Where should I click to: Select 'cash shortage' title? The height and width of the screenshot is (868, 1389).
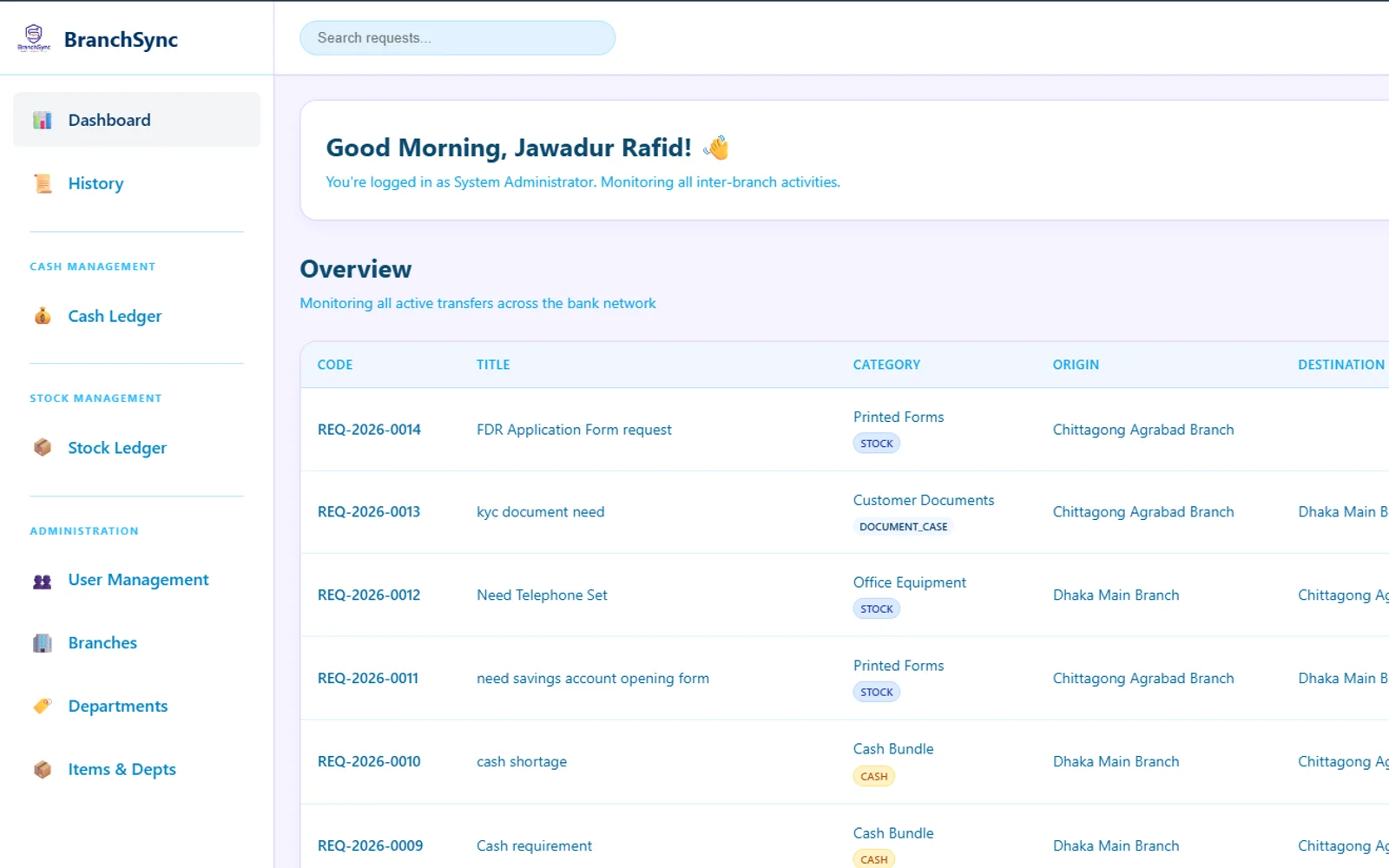click(522, 762)
